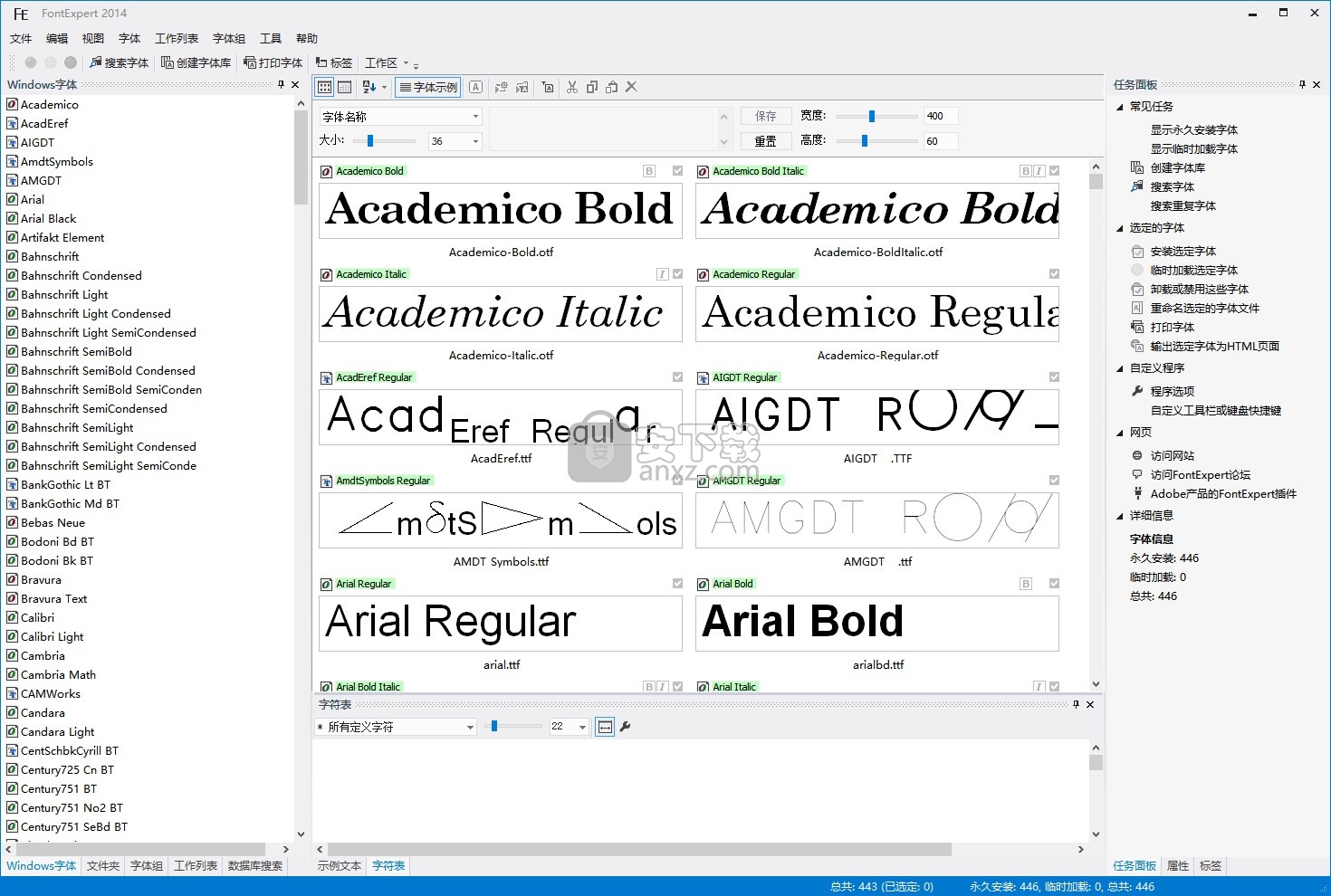
Task: Open the 字体组 menu
Action: click(x=229, y=38)
